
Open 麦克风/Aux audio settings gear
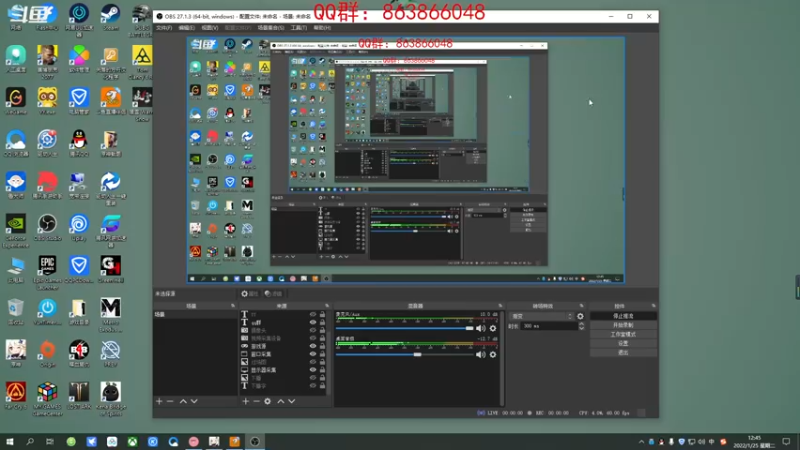[493, 329]
